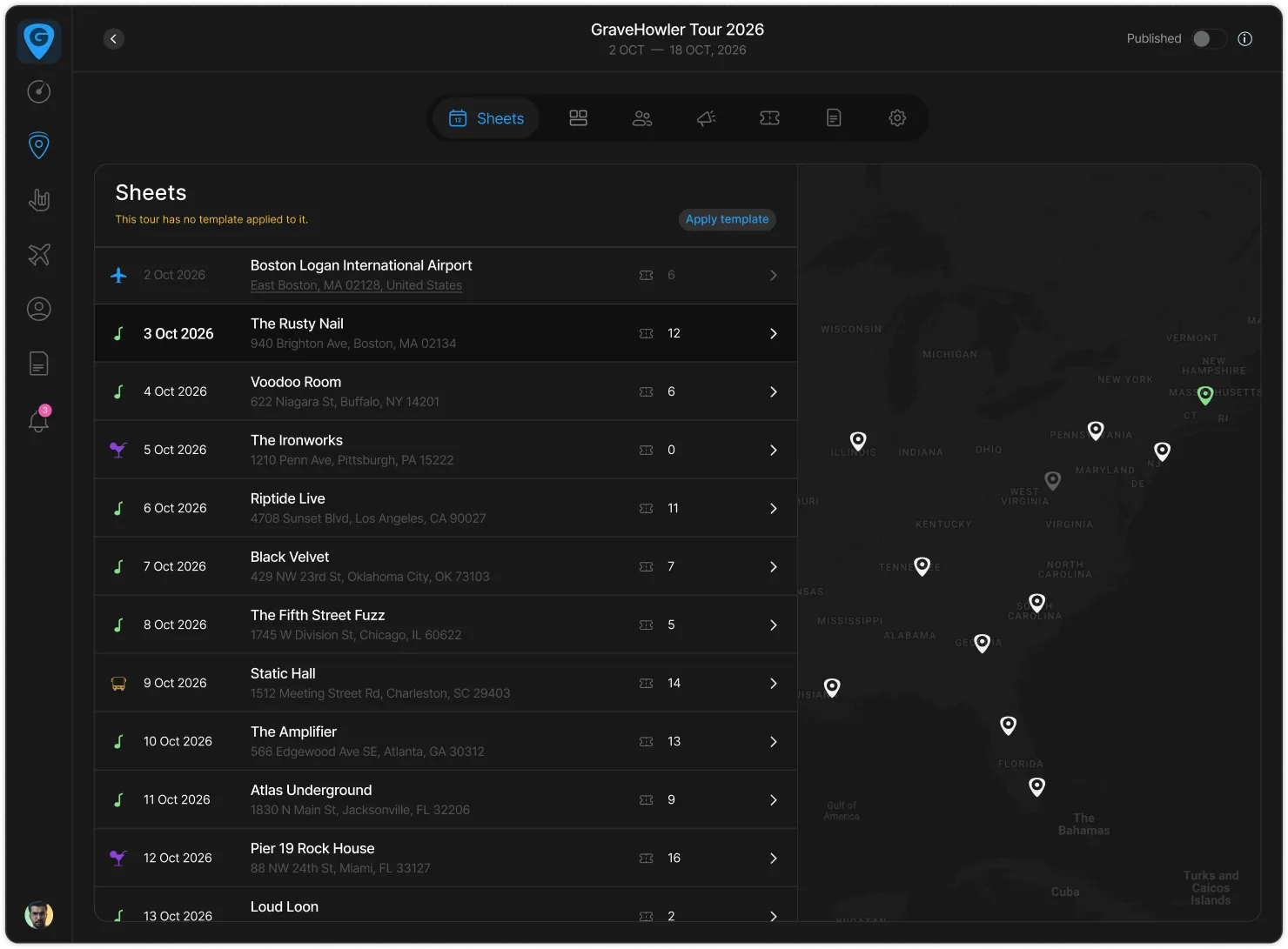Open the airplane travel section in sidebar

pyautogui.click(x=39, y=254)
